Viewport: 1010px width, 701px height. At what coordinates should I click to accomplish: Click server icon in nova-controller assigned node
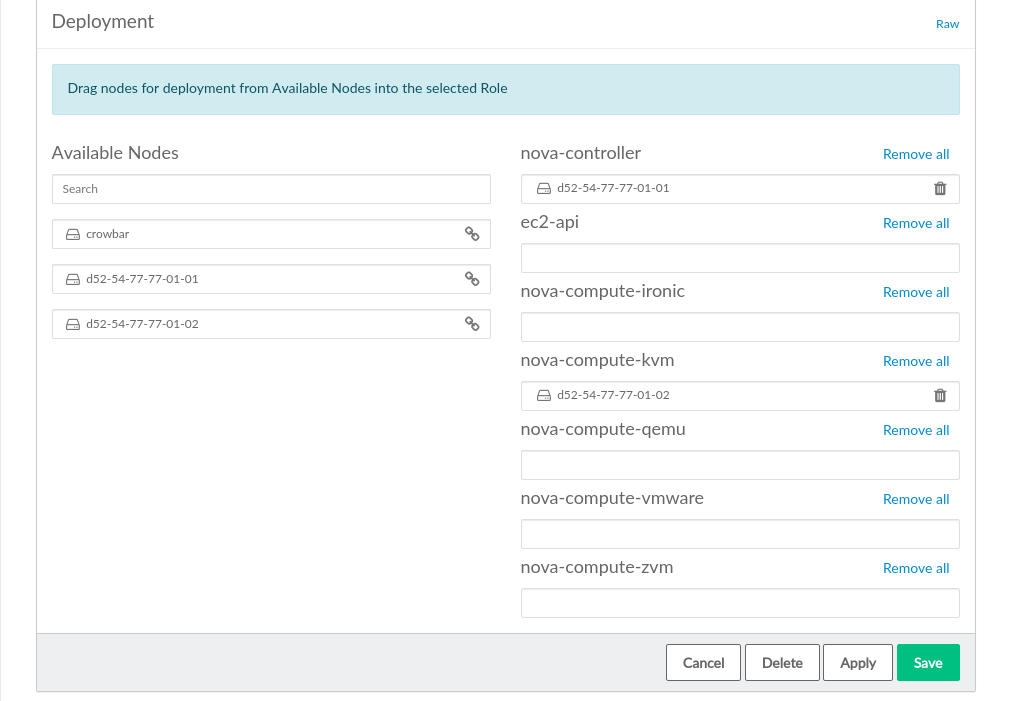(x=544, y=189)
